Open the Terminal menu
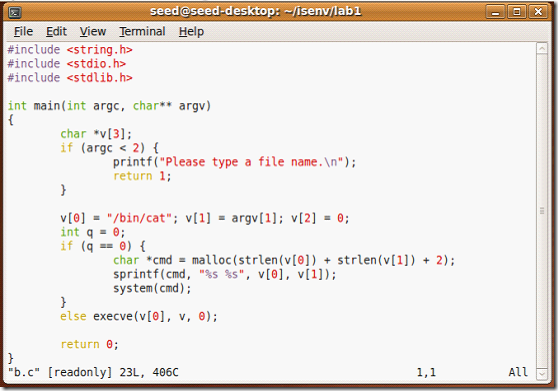Viewport: 558px width, 391px height. [142, 32]
